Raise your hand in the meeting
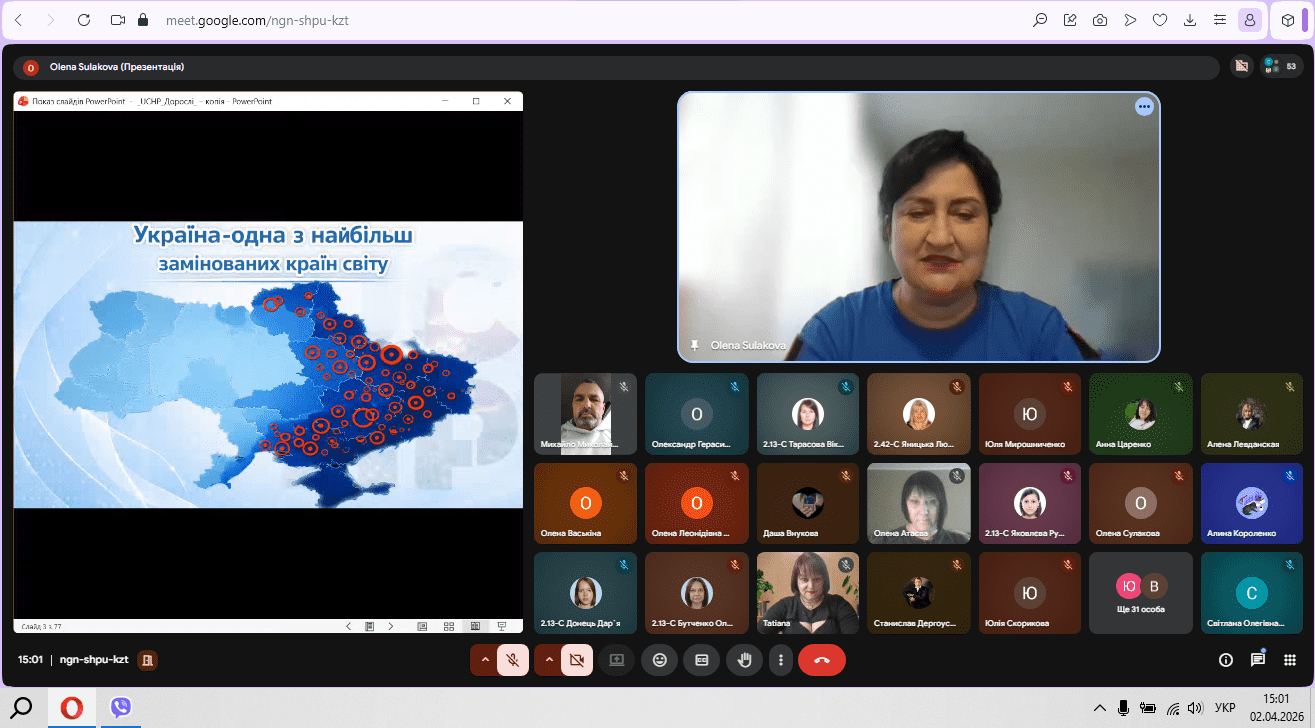Screen dimensions: 1315x728 tap(744, 660)
